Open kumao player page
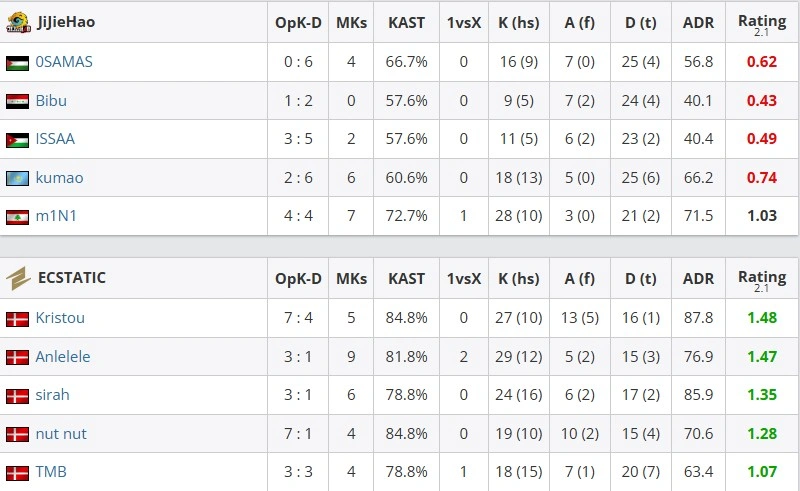The image size is (800, 491). pyautogui.click(x=59, y=178)
